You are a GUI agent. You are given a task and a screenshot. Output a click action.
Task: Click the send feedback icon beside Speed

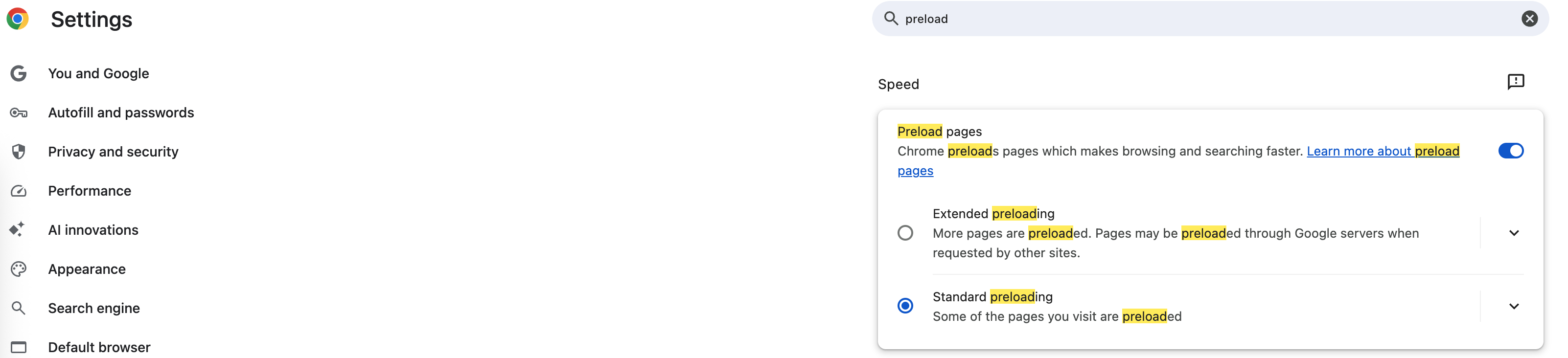pyautogui.click(x=1516, y=82)
